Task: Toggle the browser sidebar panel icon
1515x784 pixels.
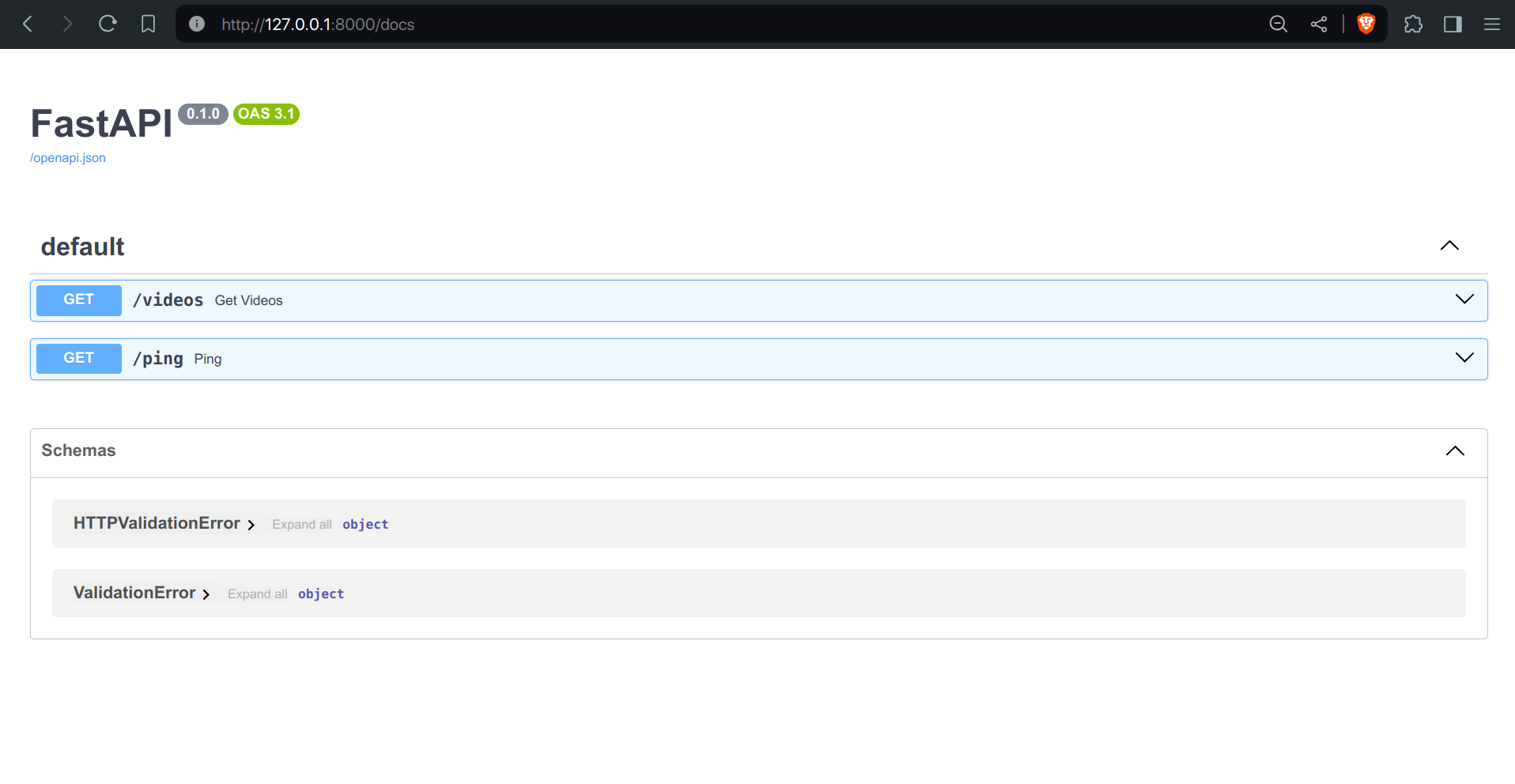Action: point(1453,24)
